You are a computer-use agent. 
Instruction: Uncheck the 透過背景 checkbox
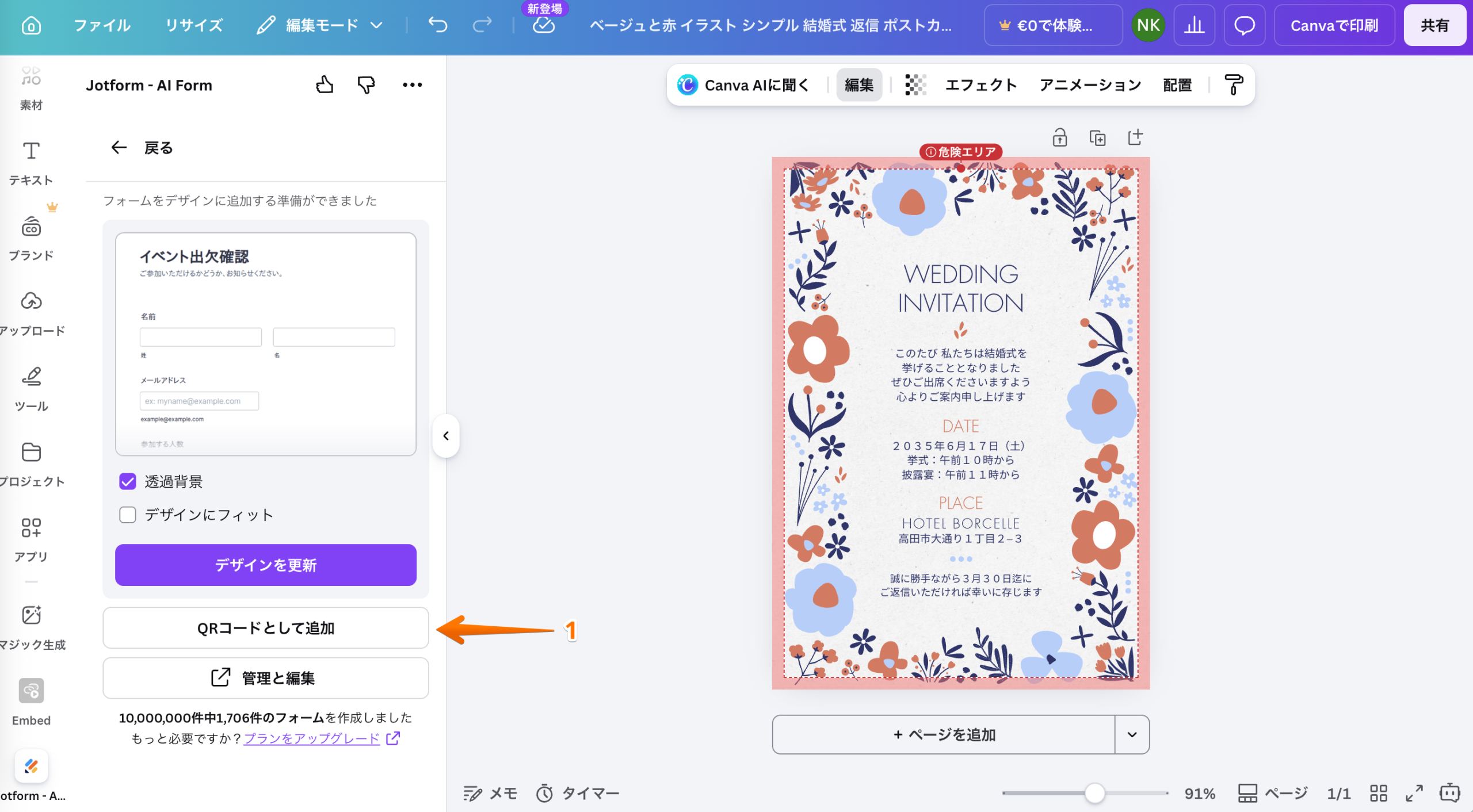pyautogui.click(x=128, y=481)
